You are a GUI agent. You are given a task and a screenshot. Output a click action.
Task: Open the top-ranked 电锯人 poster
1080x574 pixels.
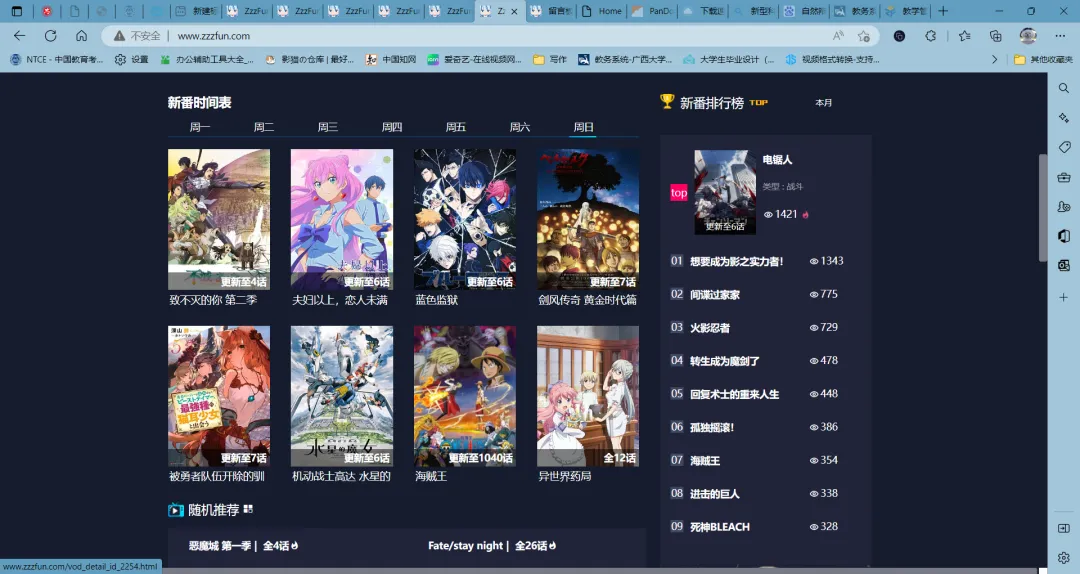(x=725, y=192)
